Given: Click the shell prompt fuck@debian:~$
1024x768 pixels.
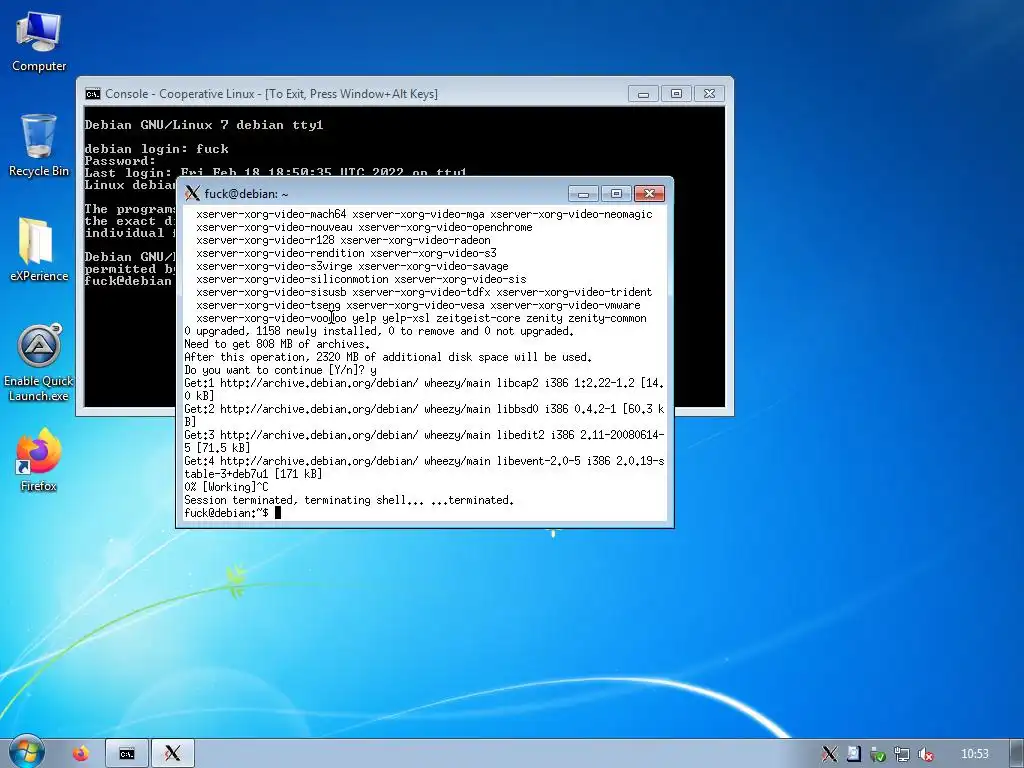Looking at the screenshot, I should [x=226, y=513].
